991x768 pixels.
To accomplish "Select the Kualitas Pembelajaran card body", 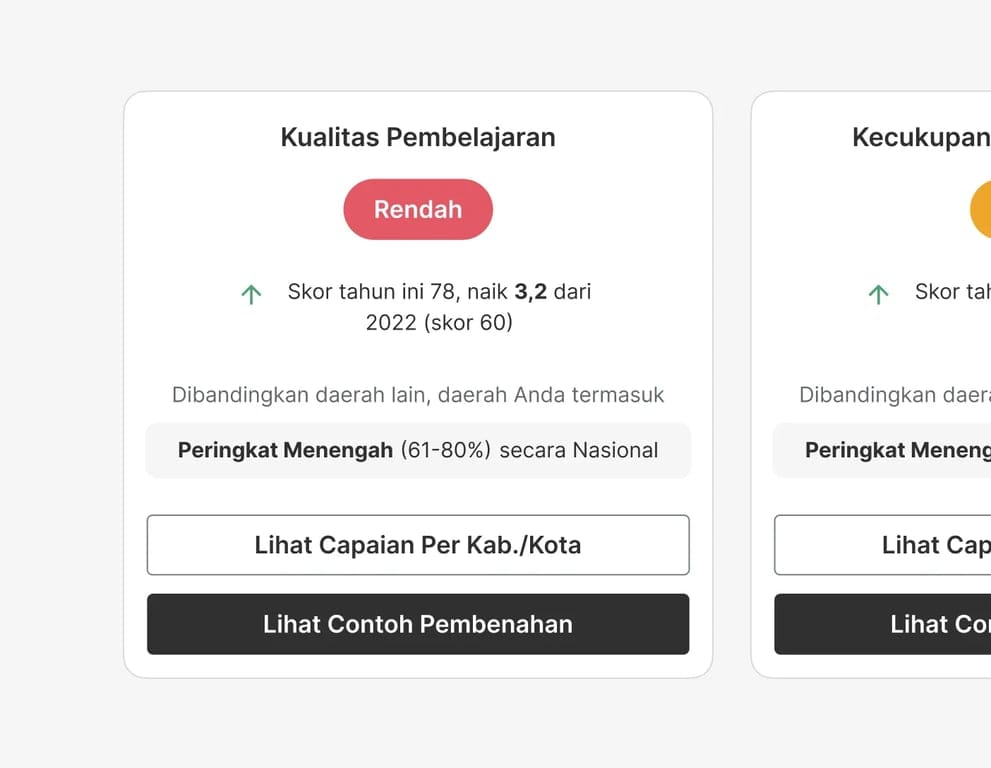I will tap(418, 380).
